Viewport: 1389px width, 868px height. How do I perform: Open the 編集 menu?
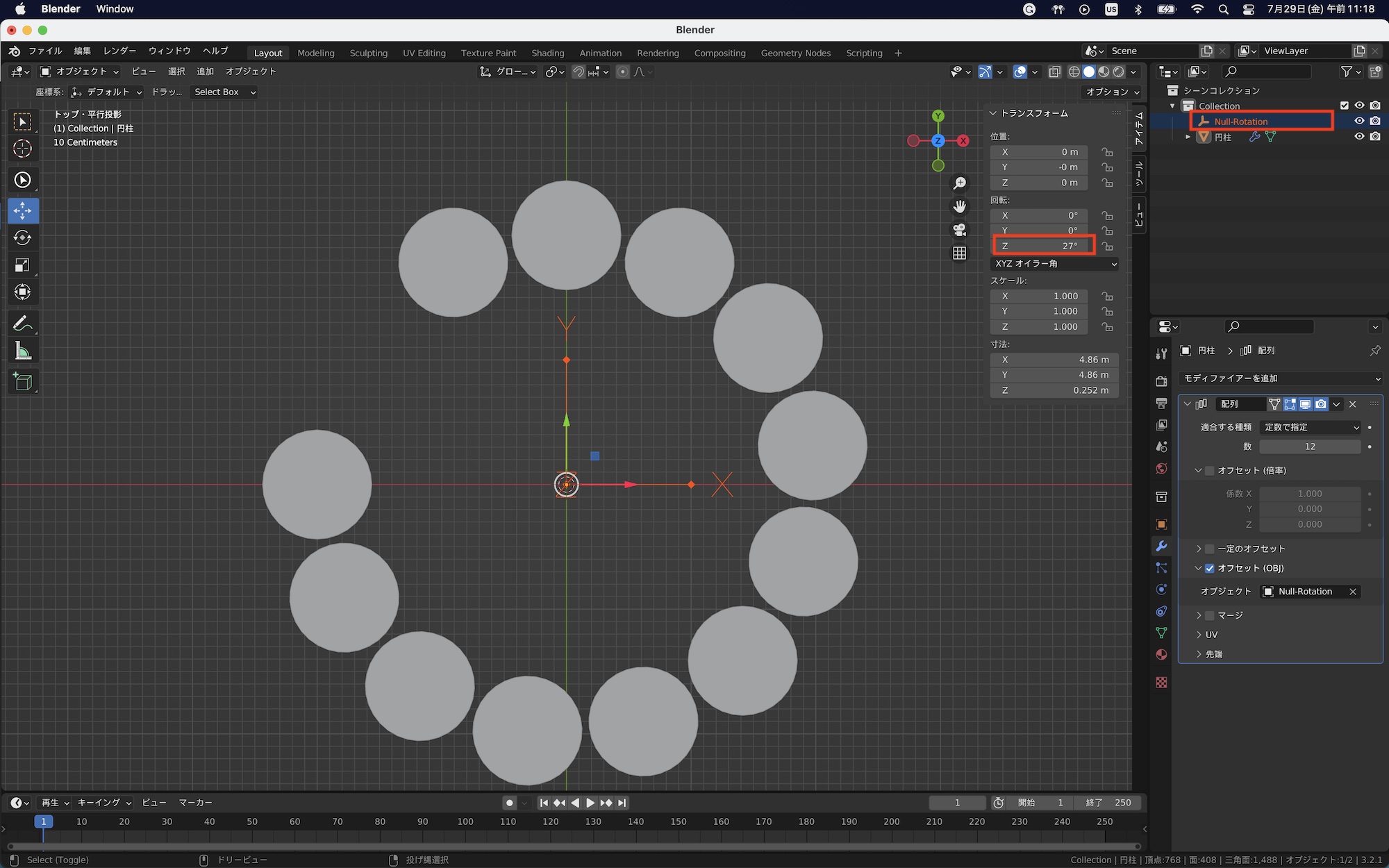83,51
